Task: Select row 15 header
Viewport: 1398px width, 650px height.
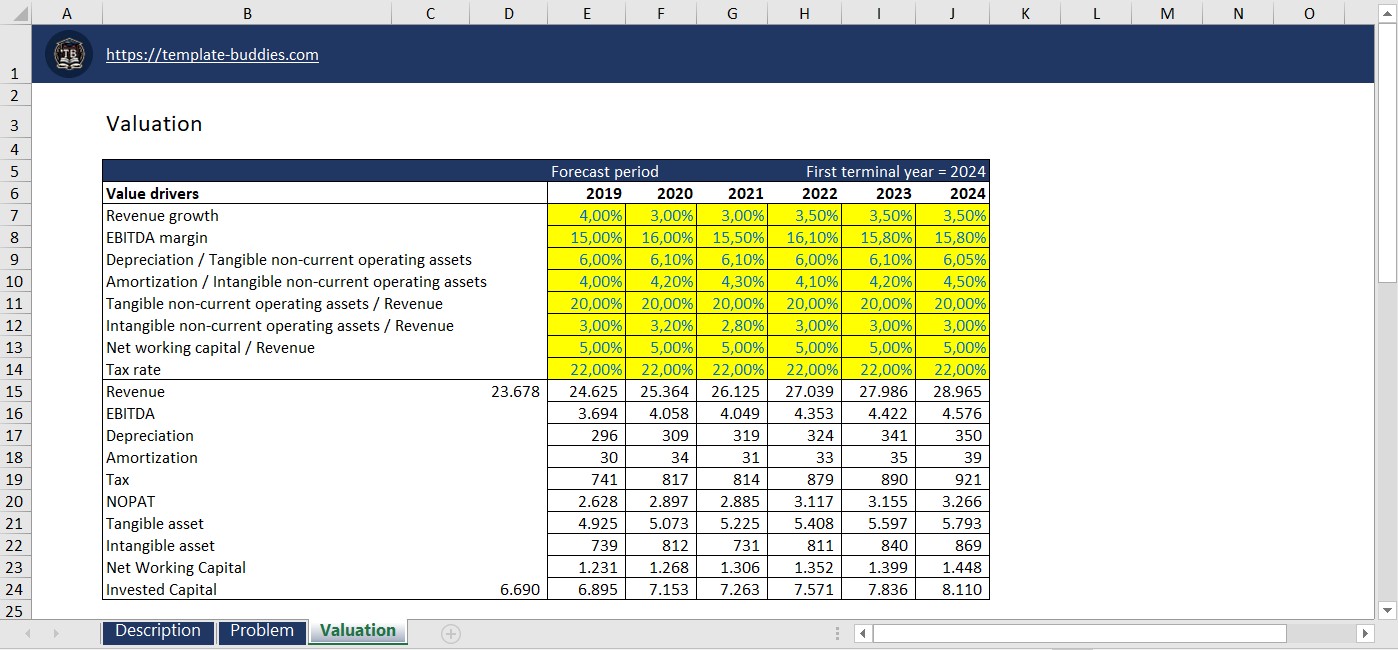Action: coord(15,391)
